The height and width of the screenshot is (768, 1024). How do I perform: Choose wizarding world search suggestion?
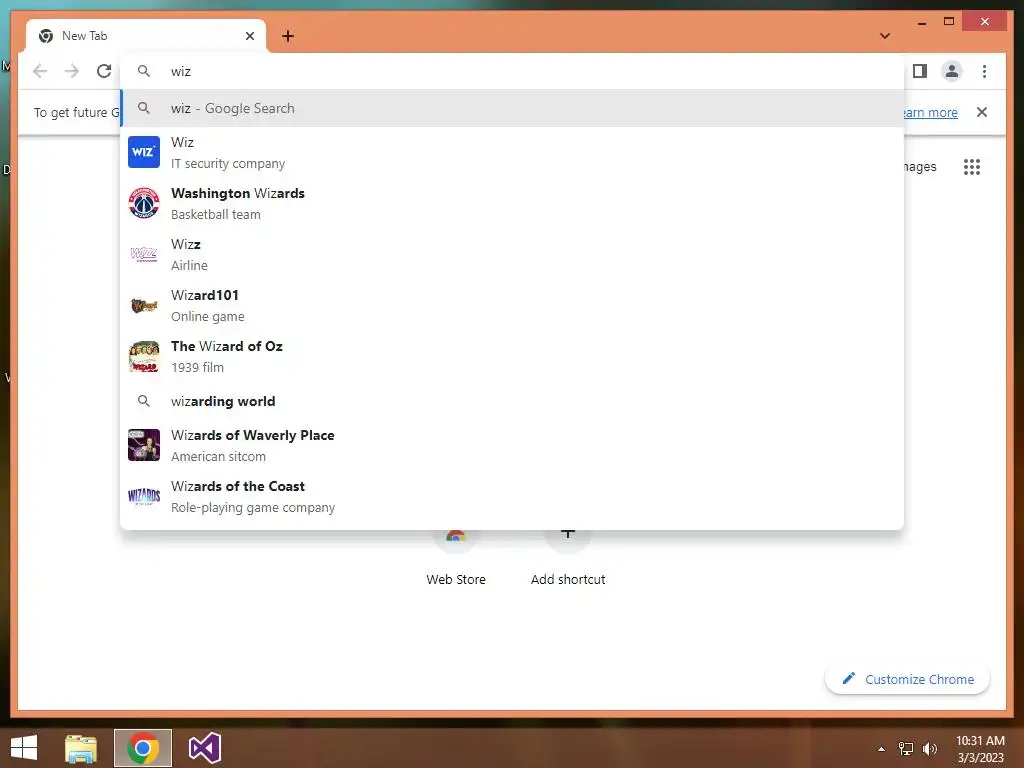tap(513, 401)
